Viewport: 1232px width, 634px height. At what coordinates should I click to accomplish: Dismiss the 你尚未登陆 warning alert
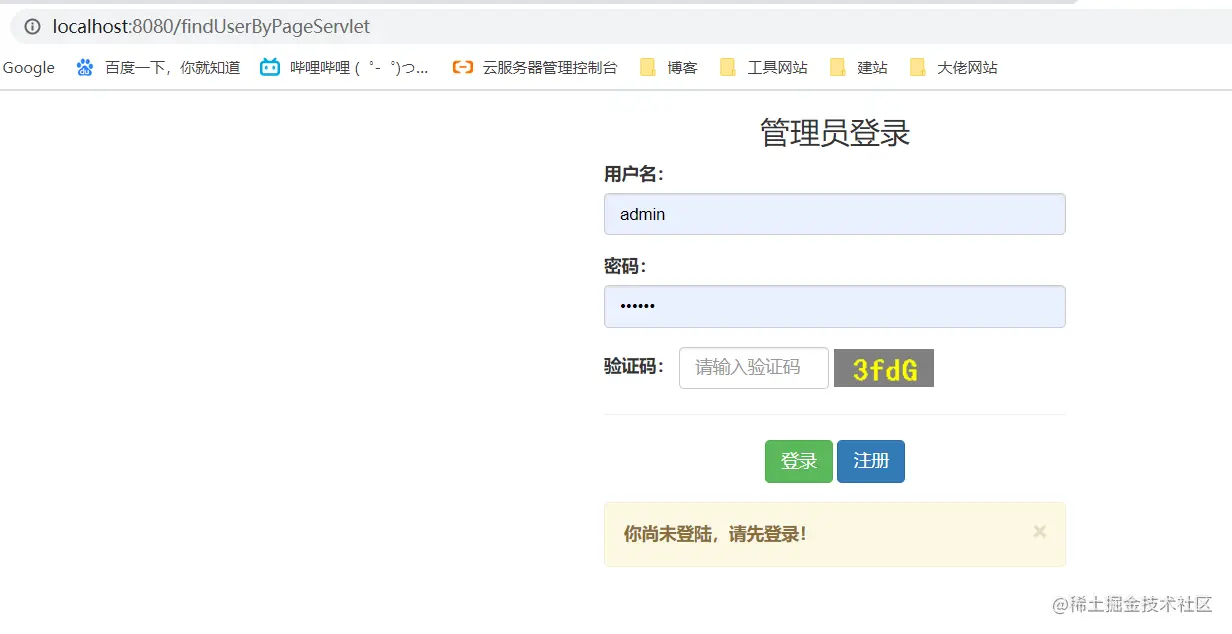click(1040, 532)
